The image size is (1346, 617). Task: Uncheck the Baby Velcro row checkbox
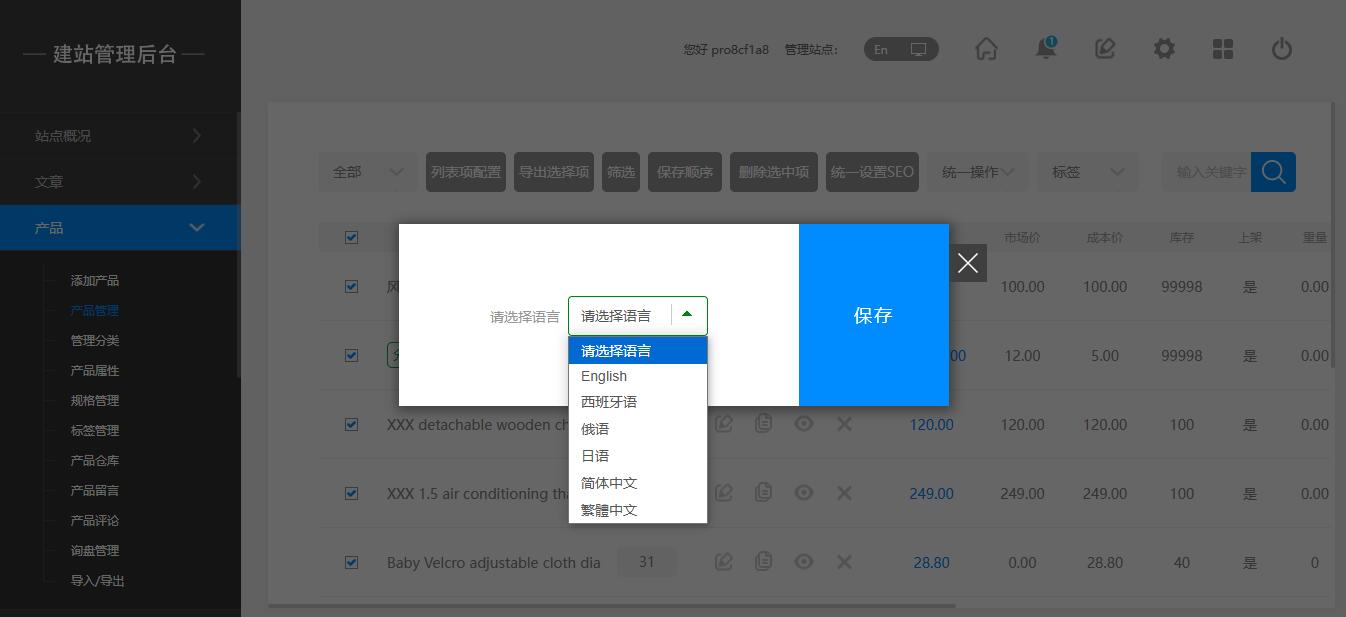[351, 562]
